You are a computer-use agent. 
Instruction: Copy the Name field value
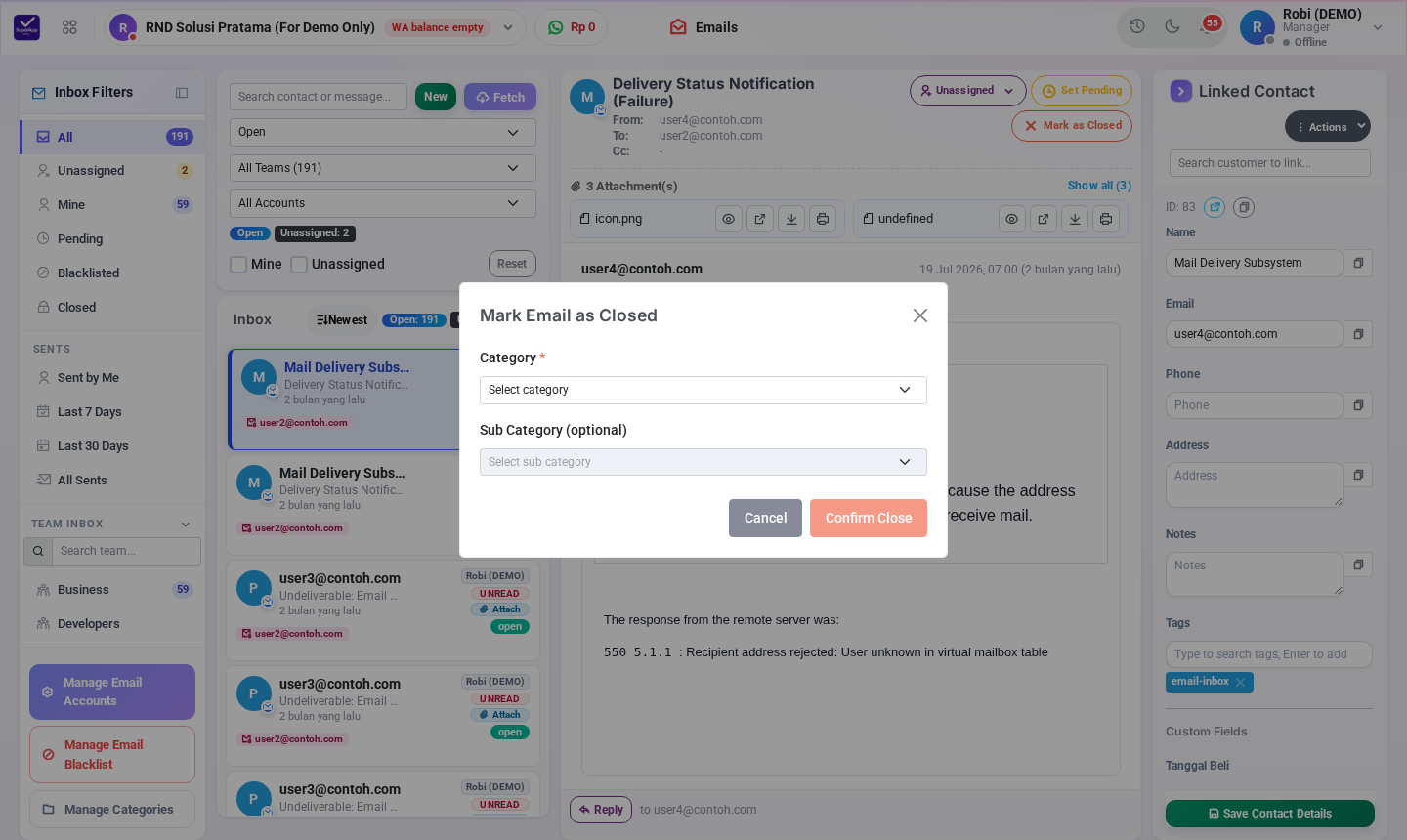[1358, 263]
